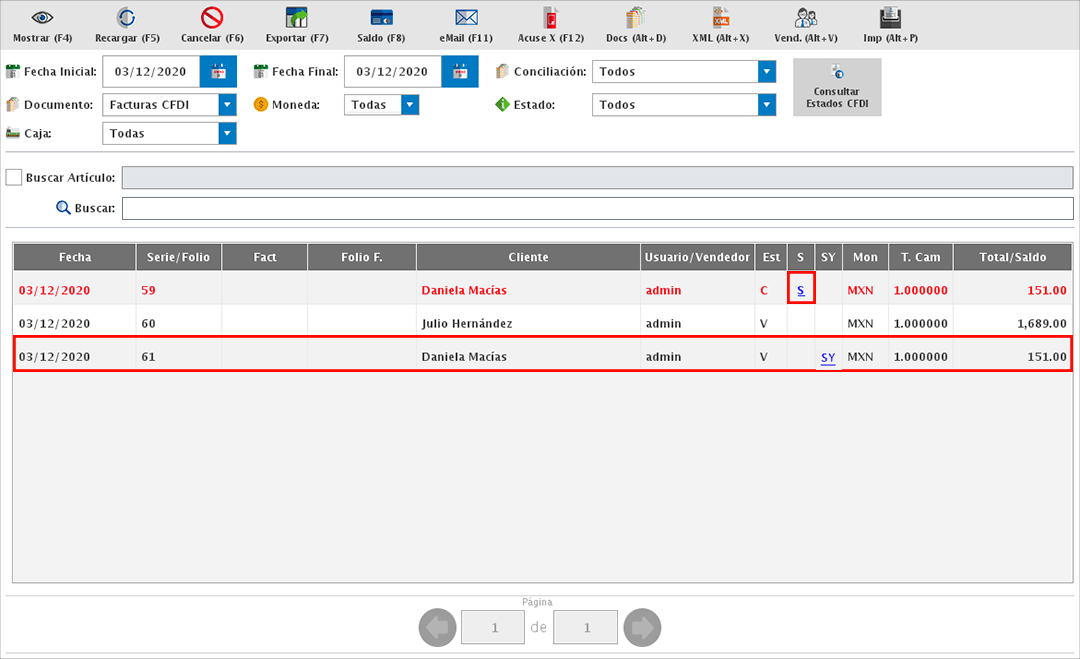The height and width of the screenshot is (659, 1080).
Task: Open the Caja dropdown
Action: point(227,134)
